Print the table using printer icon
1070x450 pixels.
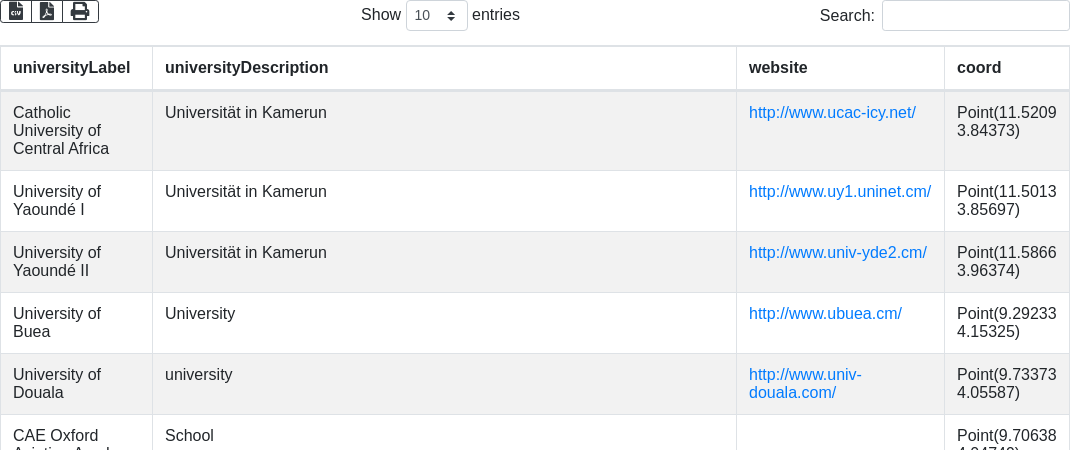click(x=80, y=11)
